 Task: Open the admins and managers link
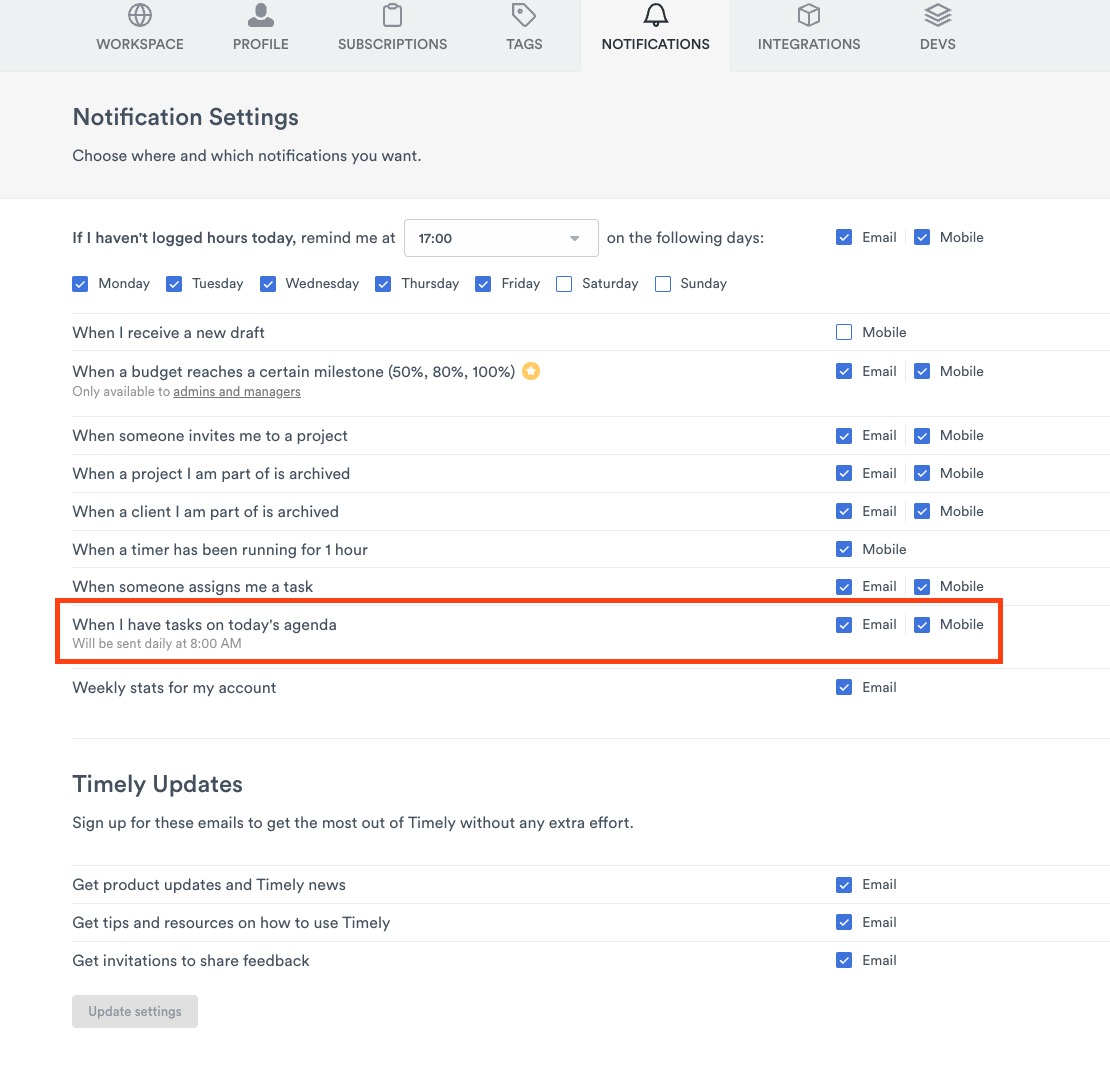click(x=237, y=392)
